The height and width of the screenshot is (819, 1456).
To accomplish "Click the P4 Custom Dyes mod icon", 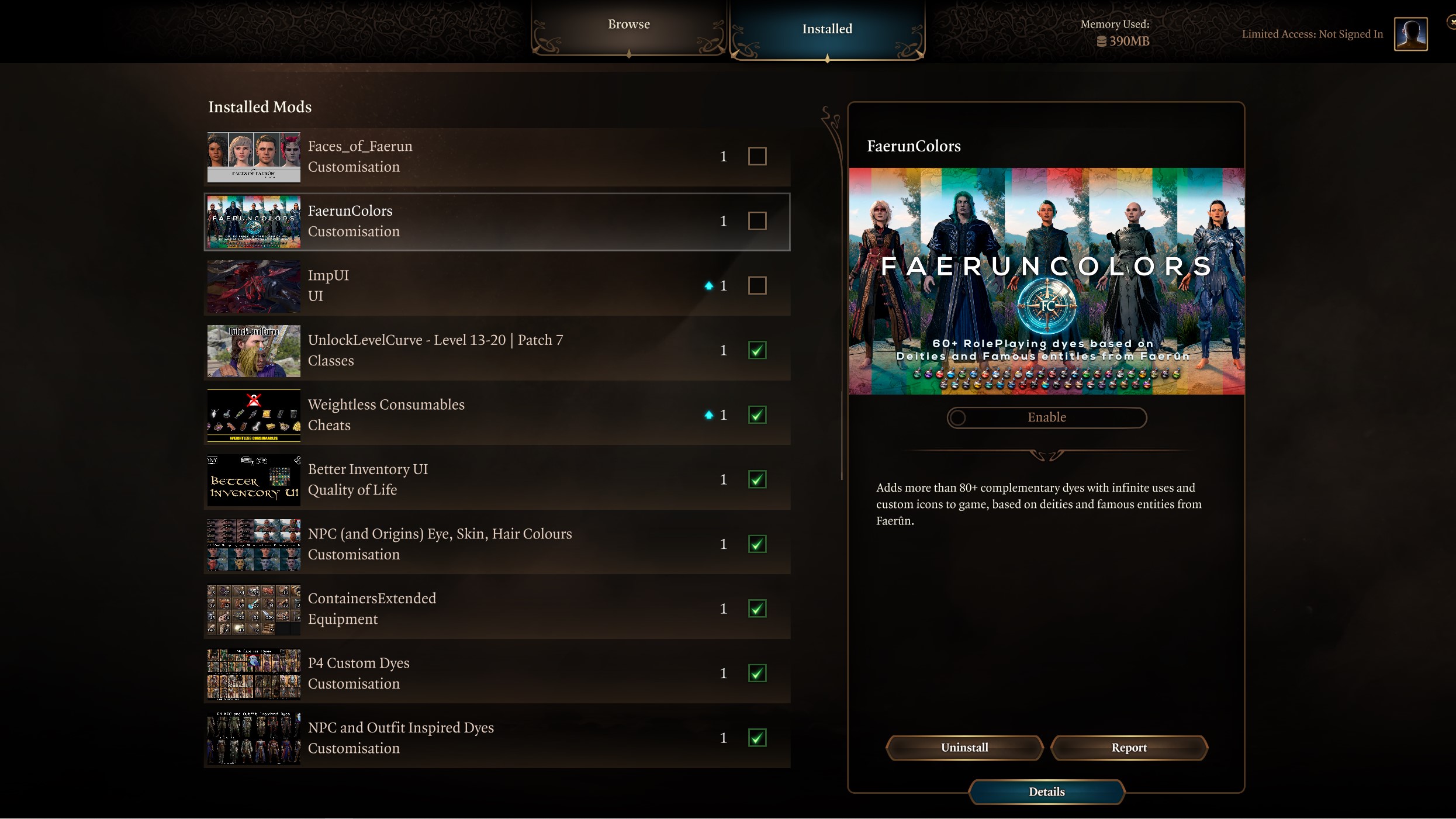I will click(253, 674).
